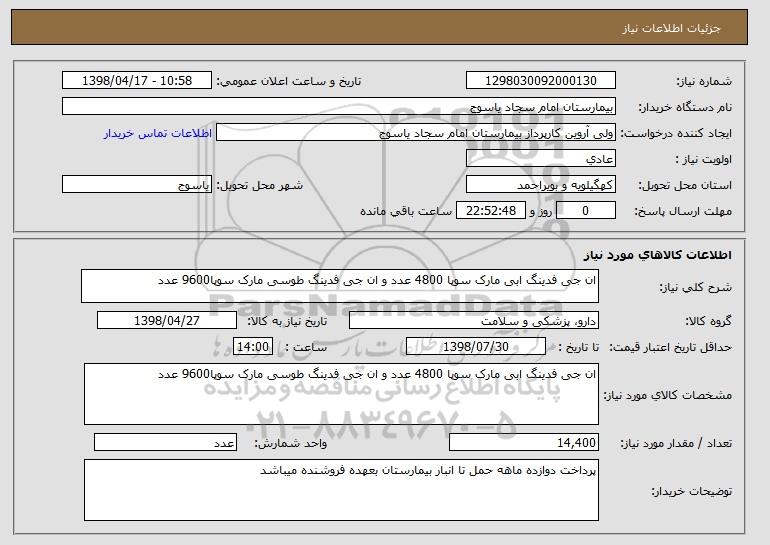This screenshot has width=770, height=545.
Task: Click the label حداقل تاریخ اعتبار قیمت
Action: 670,347
